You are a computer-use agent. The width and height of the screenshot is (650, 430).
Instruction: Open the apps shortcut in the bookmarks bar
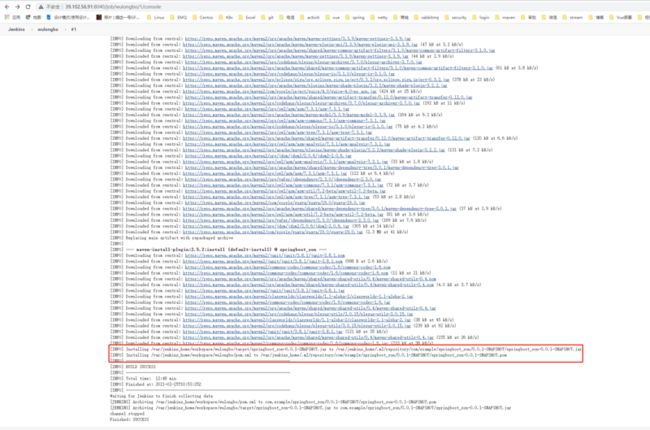12,17
